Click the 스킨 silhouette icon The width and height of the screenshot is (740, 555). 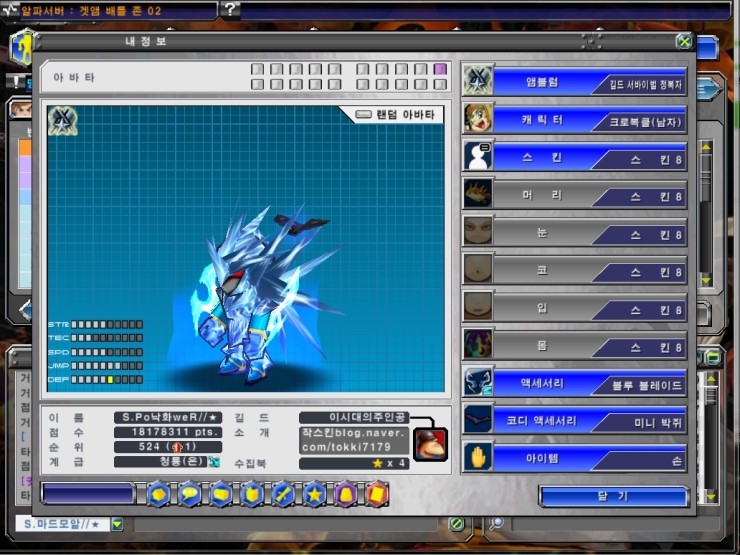[x=478, y=155]
